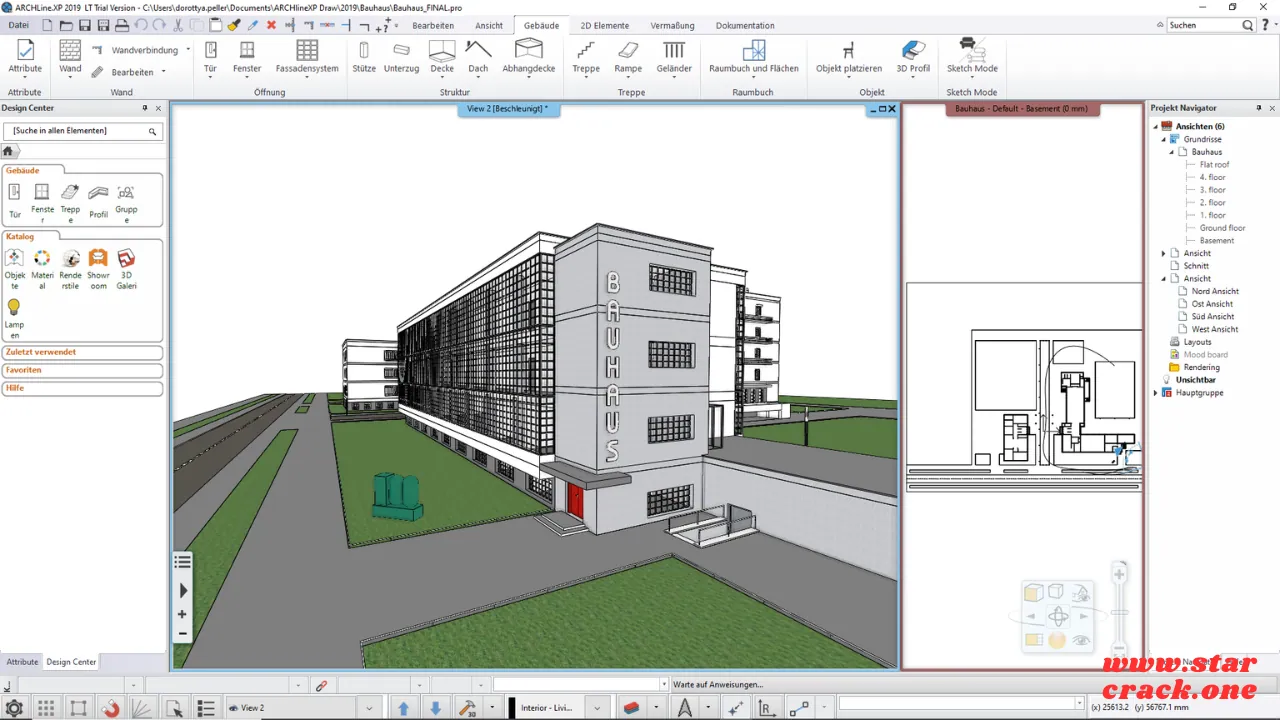Toggle the grid dots icon in bottom toolbar

click(46, 708)
